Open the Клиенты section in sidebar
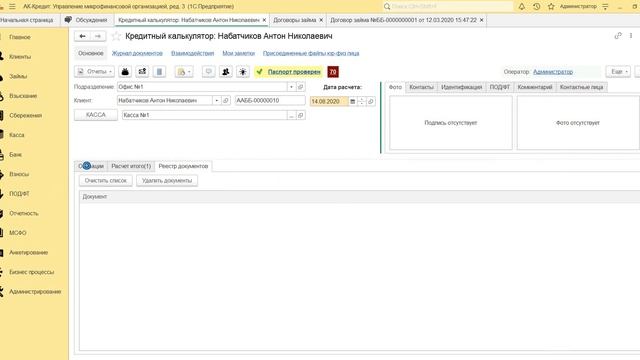Image resolution: width=640 pixels, height=360 pixels. coord(20,57)
